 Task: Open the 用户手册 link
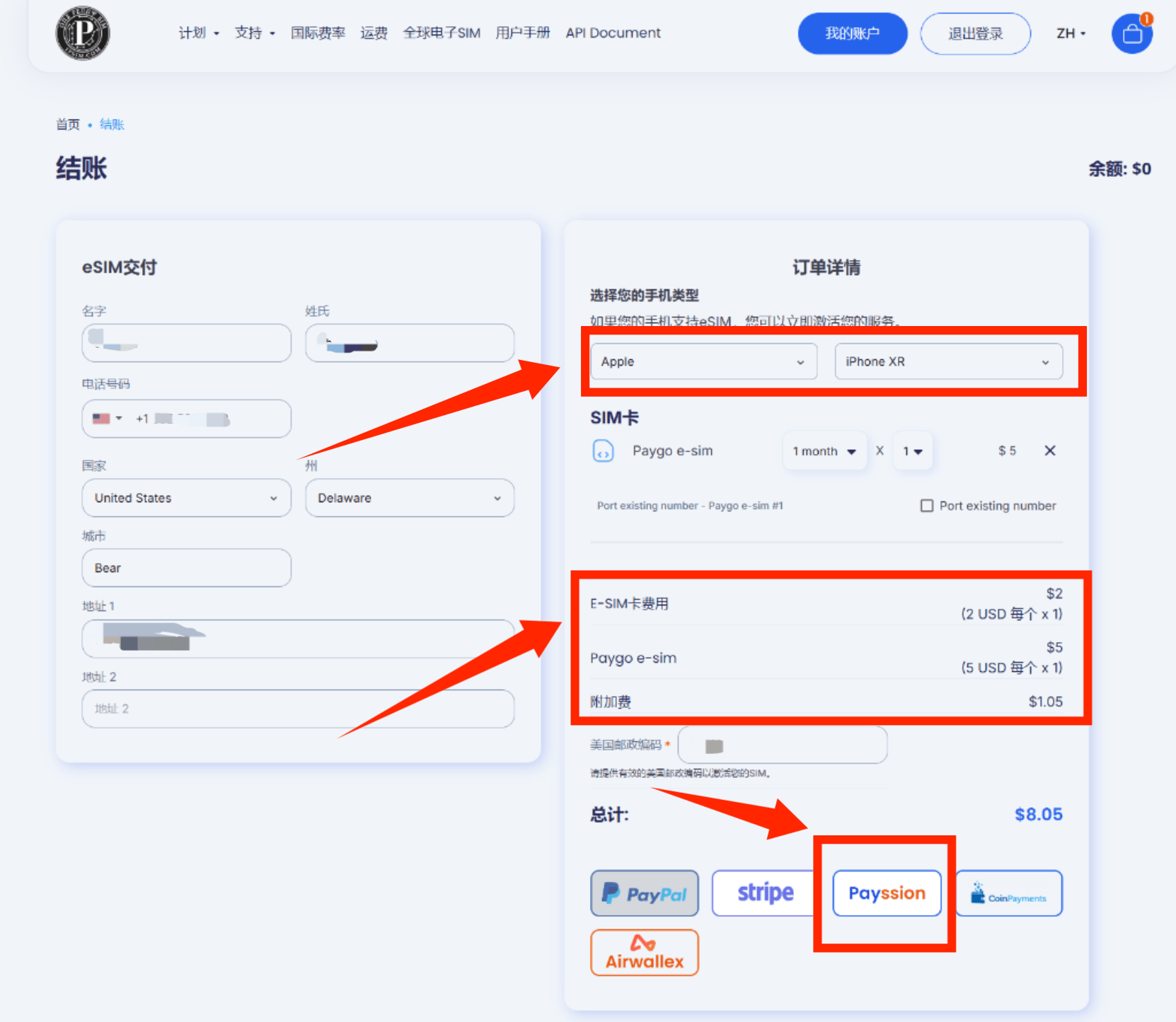click(523, 33)
